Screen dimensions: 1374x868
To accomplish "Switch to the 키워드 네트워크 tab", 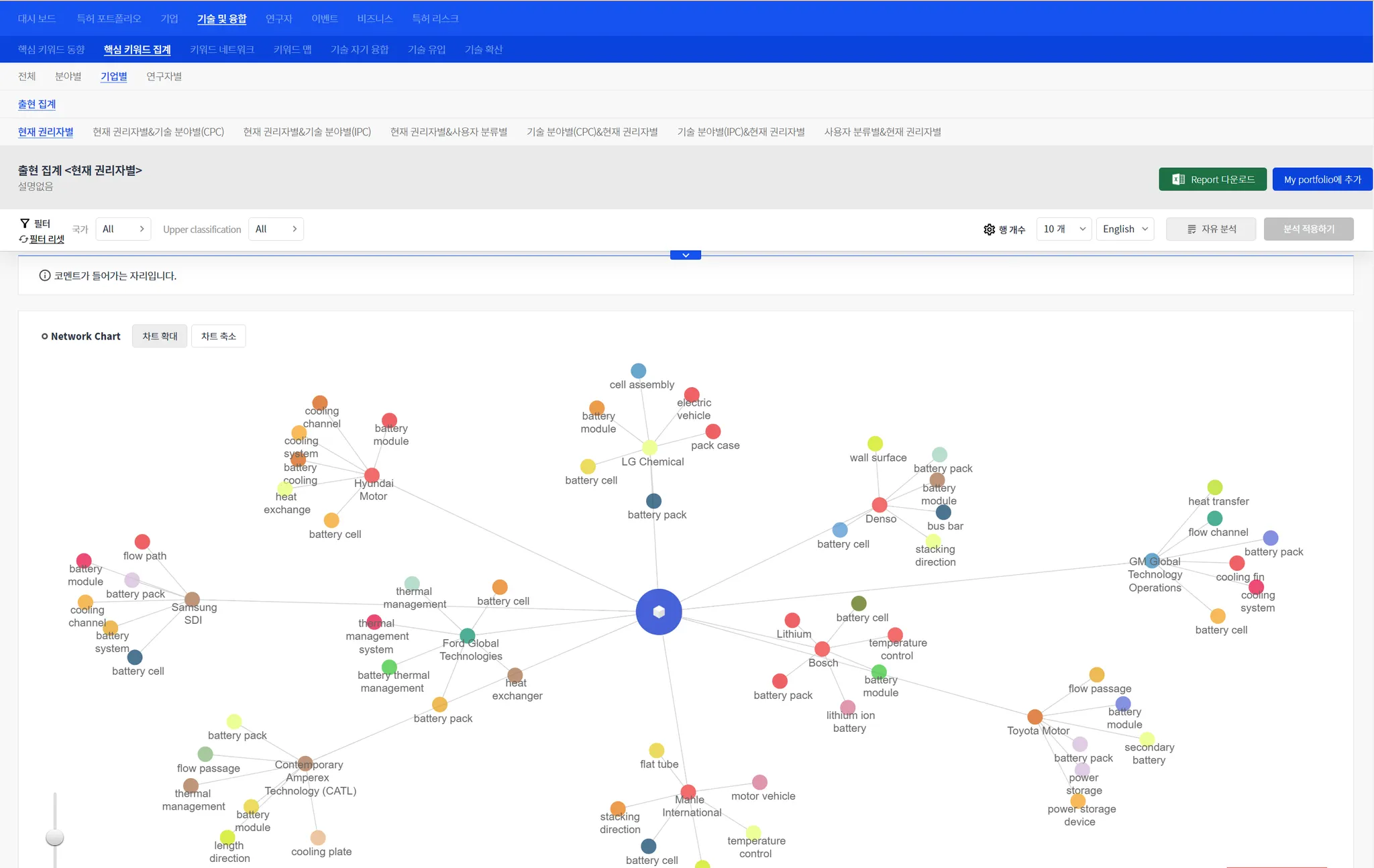I will (x=221, y=50).
